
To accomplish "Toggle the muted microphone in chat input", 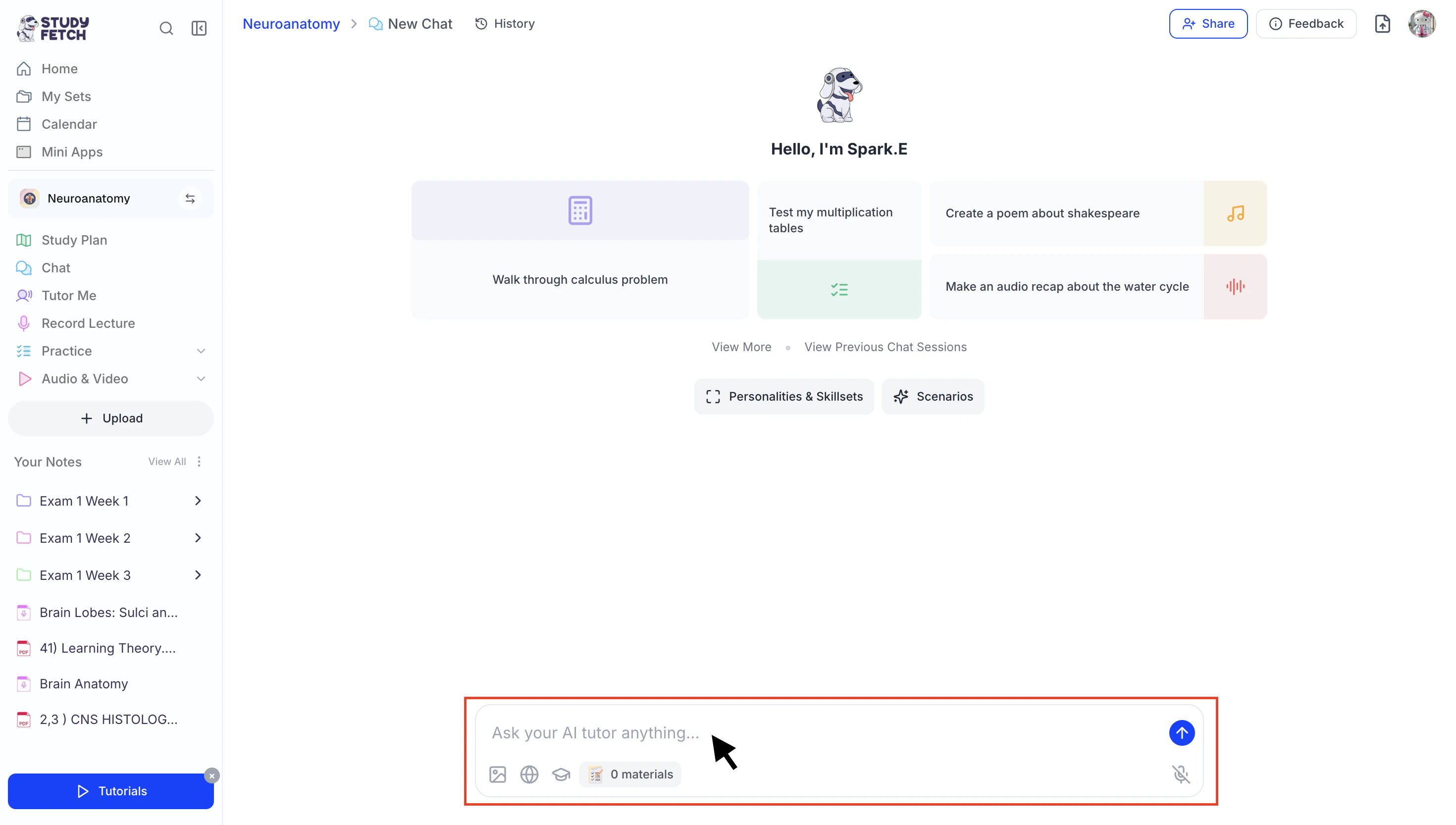I will [1181, 774].
